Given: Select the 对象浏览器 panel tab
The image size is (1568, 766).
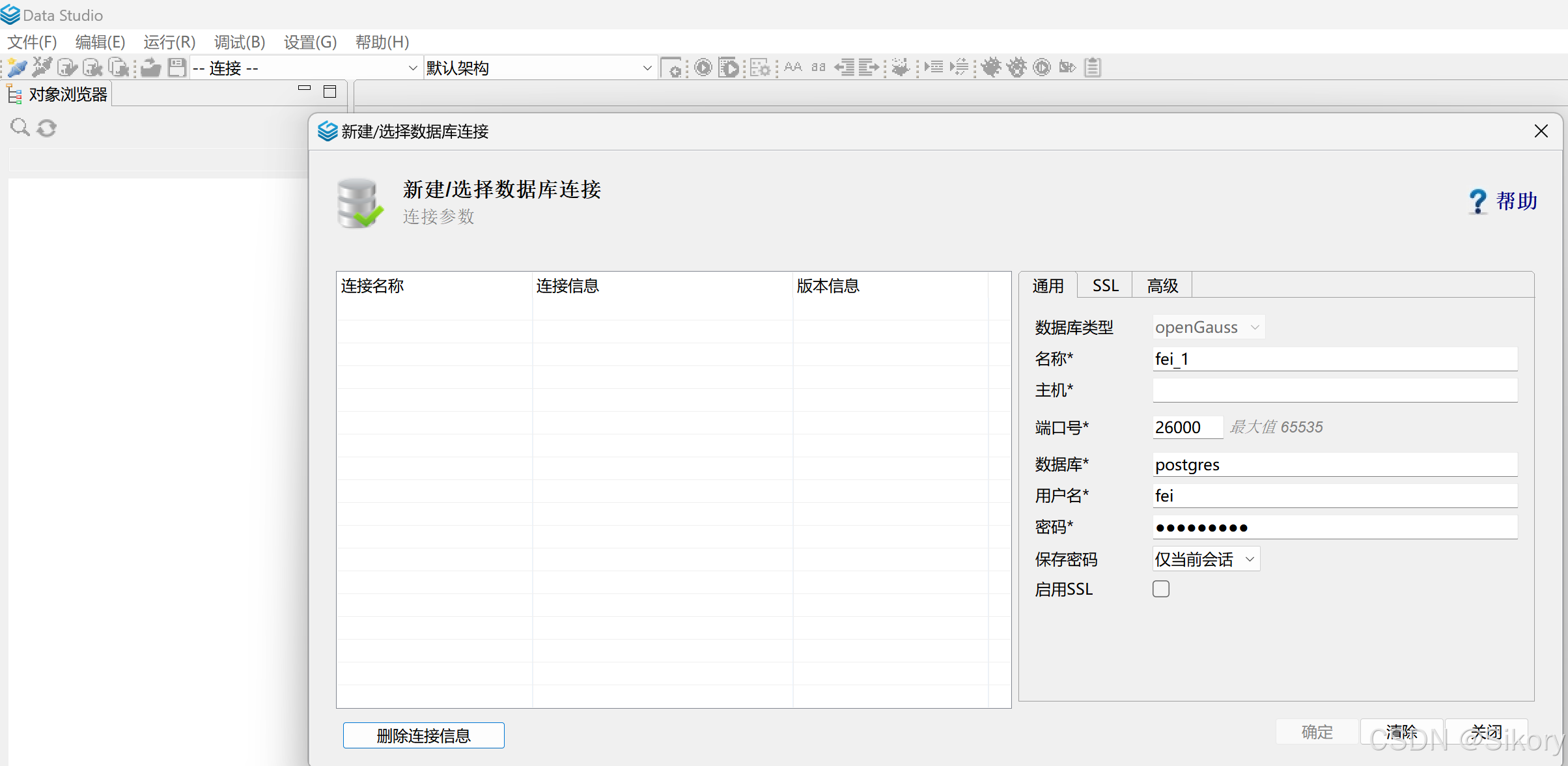Looking at the screenshot, I should click(59, 94).
